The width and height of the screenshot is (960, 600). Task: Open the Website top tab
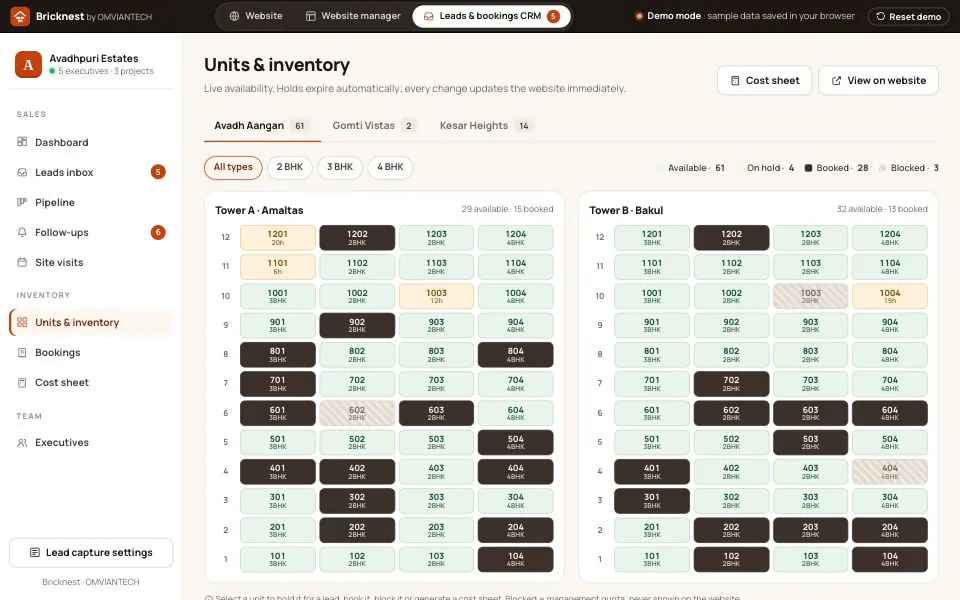pyautogui.click(x=256, y=16)
